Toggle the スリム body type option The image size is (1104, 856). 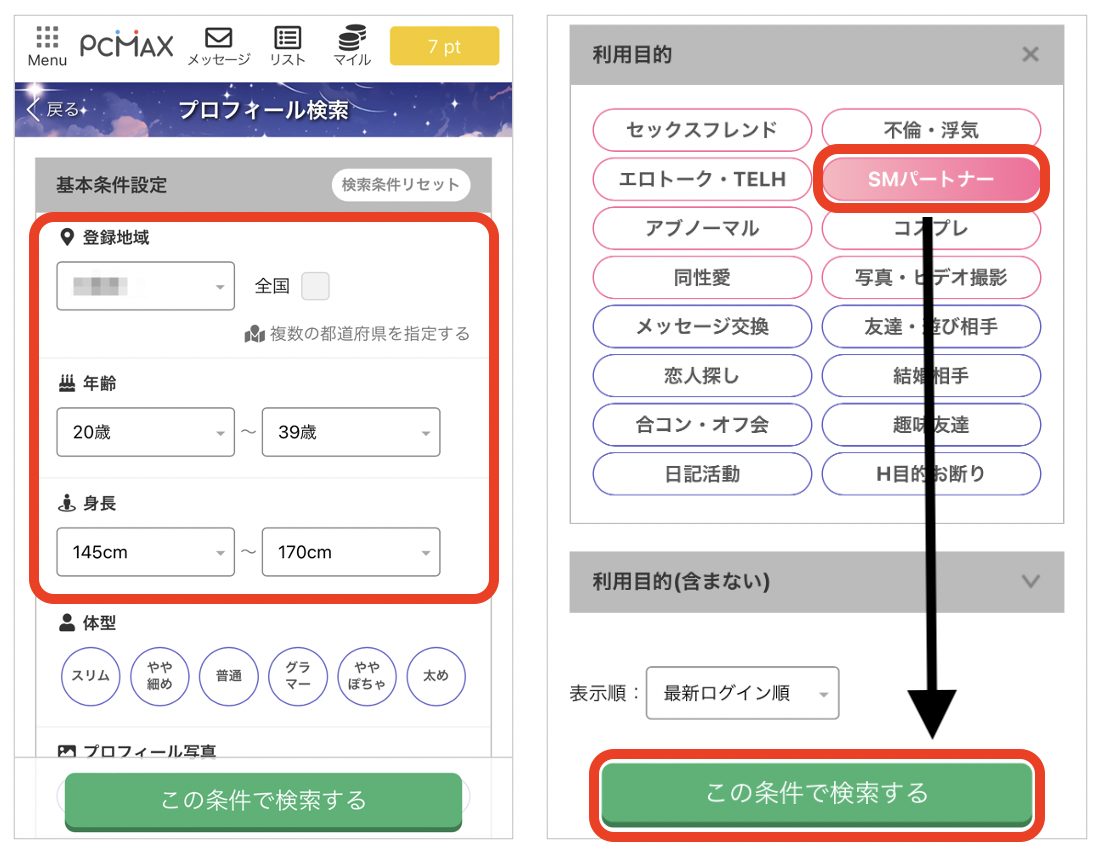(x=90, y=676)
